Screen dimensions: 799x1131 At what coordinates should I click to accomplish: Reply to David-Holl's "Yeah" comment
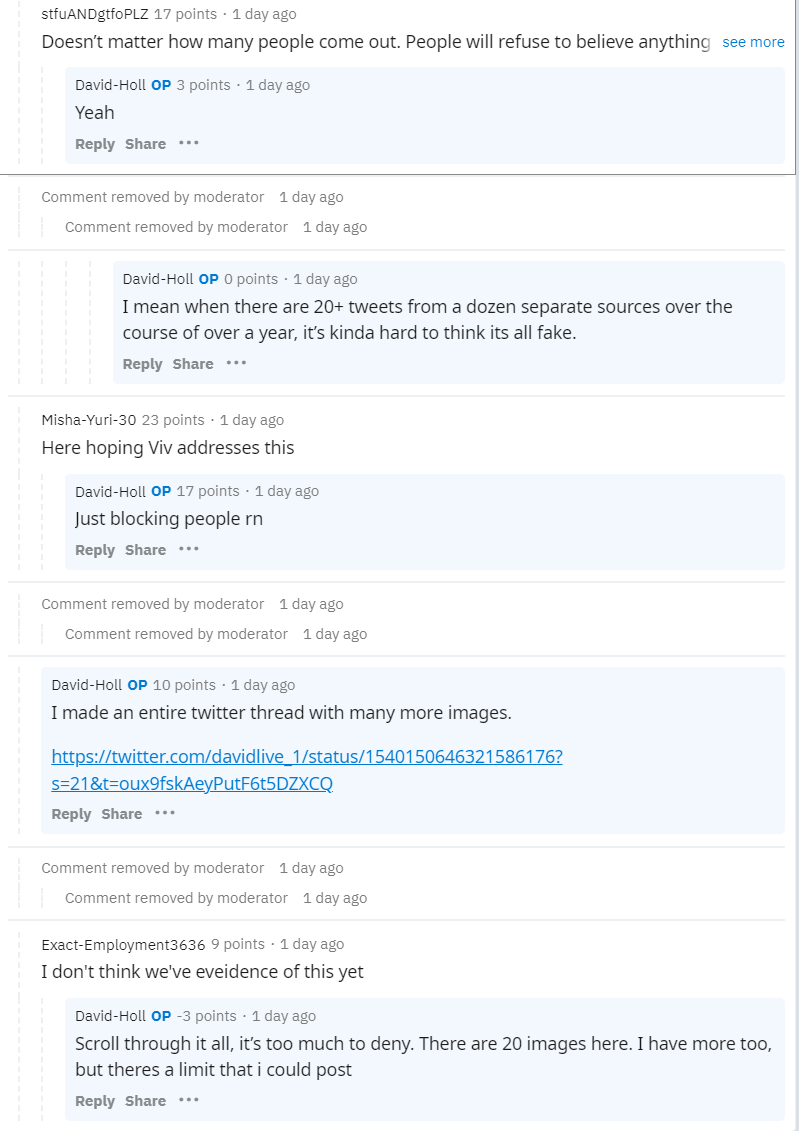tap(95, 144)
